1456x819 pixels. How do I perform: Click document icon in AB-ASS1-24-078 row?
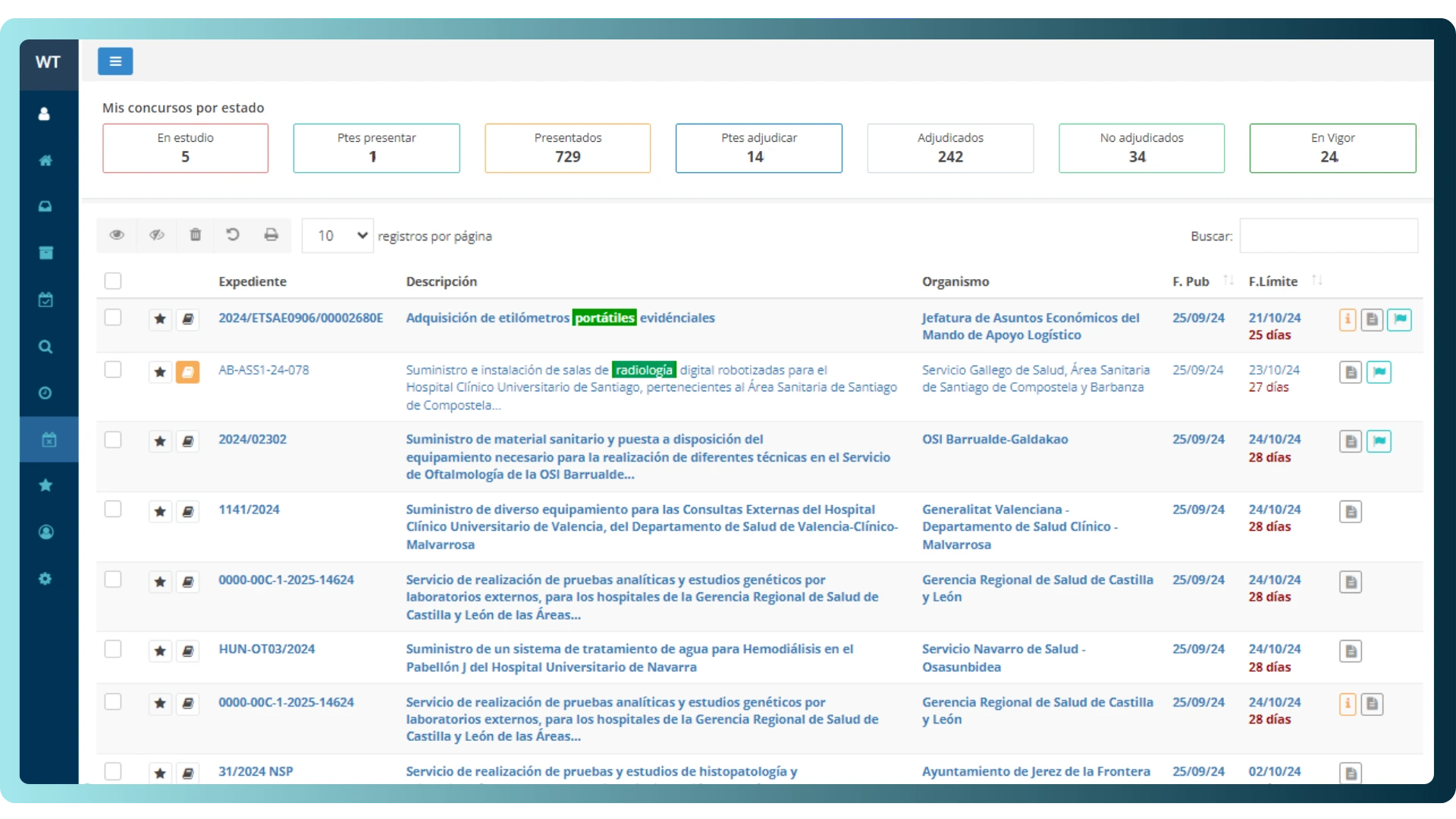[1351, 372]
